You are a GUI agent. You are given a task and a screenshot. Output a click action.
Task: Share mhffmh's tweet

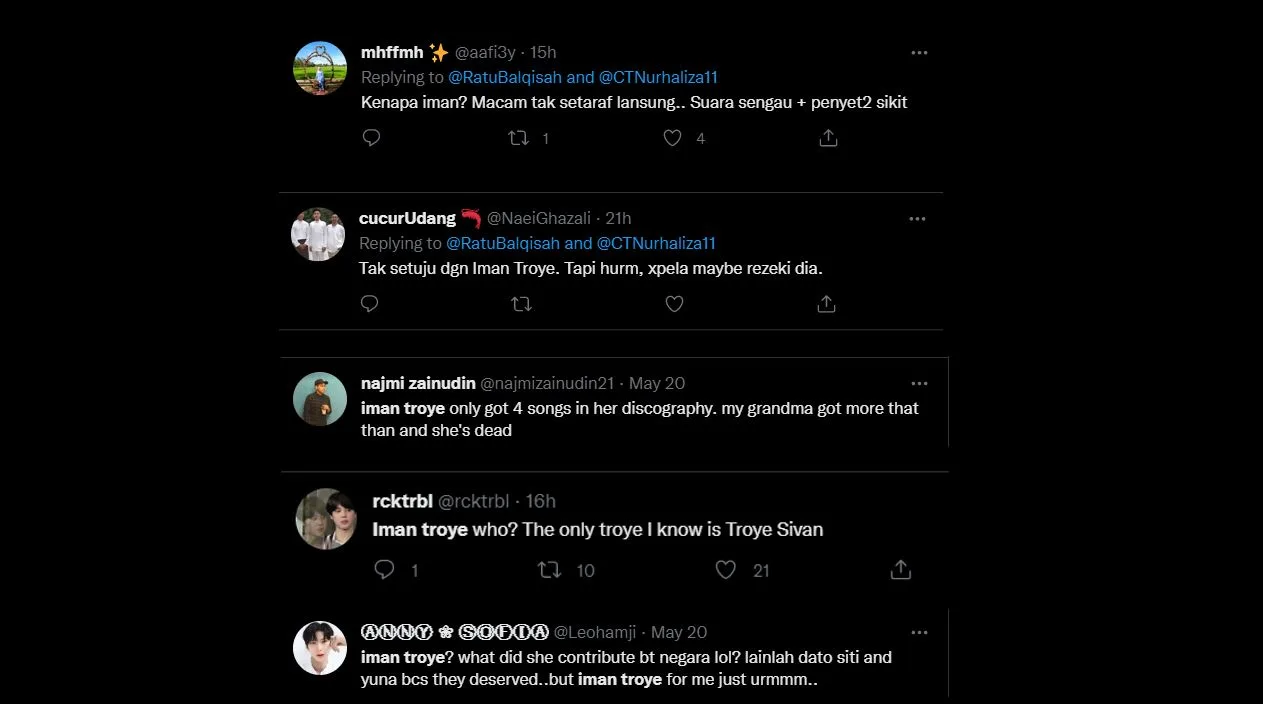pos(828,138)
